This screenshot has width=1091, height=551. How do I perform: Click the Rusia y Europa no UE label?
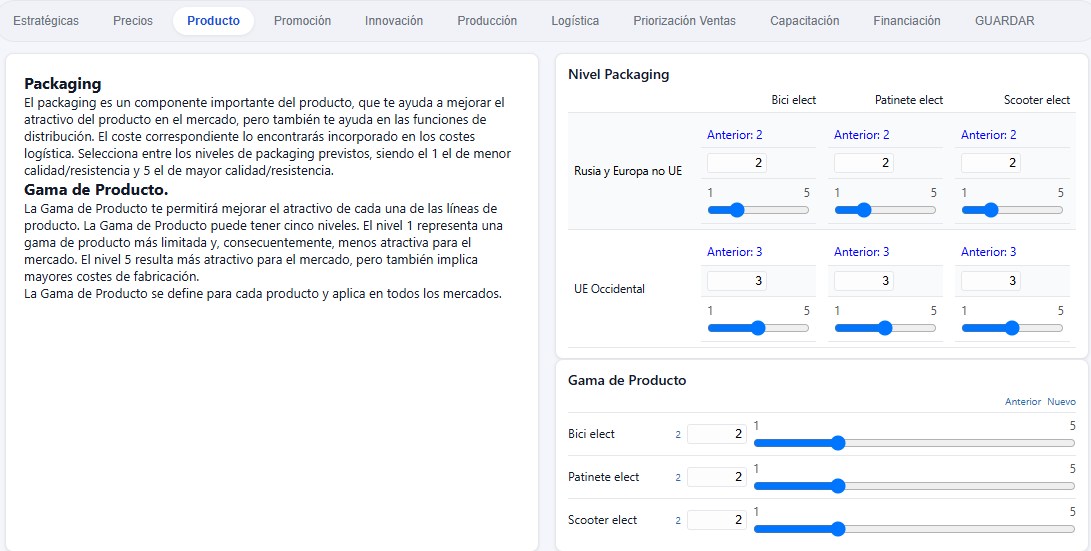pyautogui.click(x=628, y=171)
